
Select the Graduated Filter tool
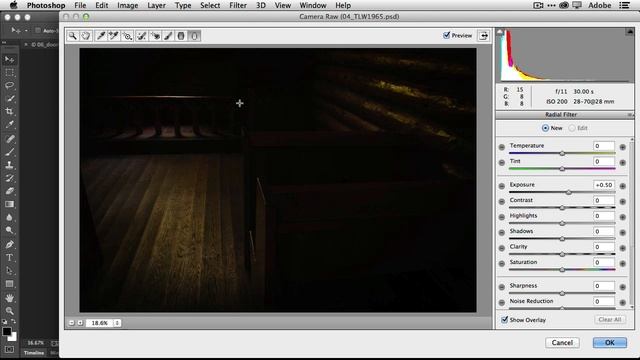tap(181, 36)
